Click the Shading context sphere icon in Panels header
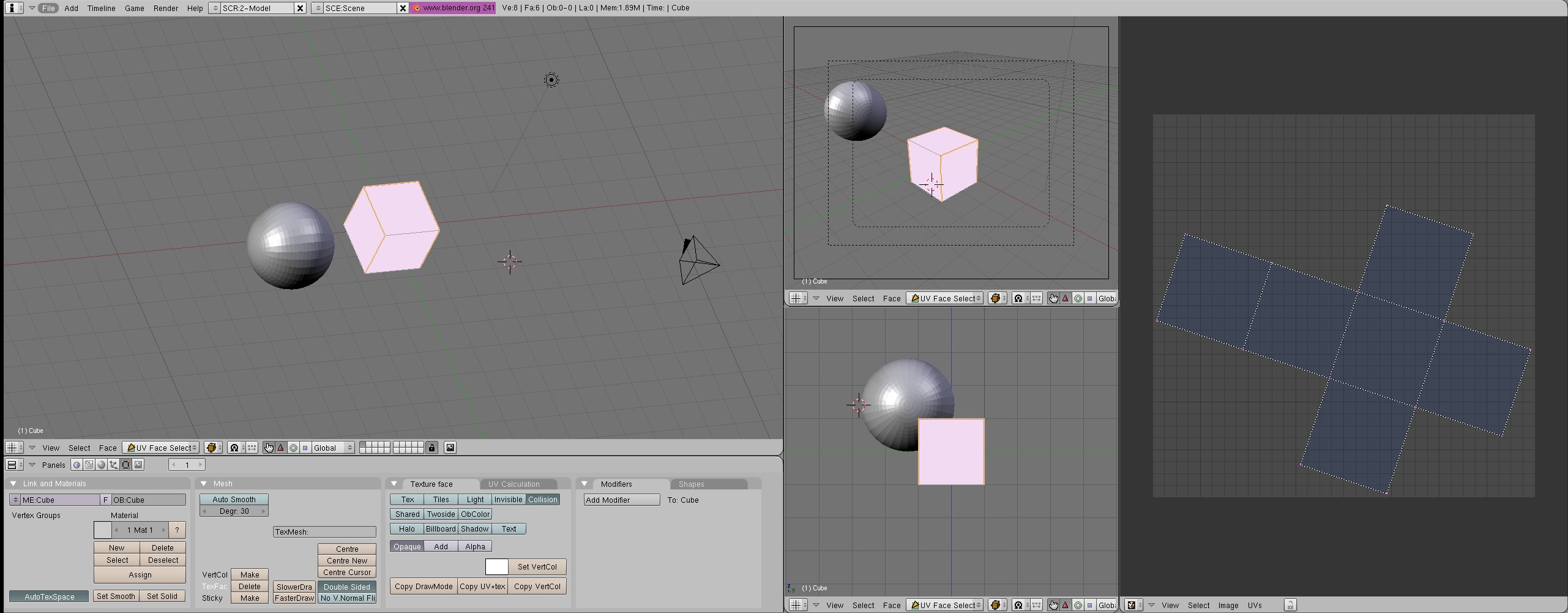The height and width of the screenshot is (613, 1568). [x=102, y=465]
